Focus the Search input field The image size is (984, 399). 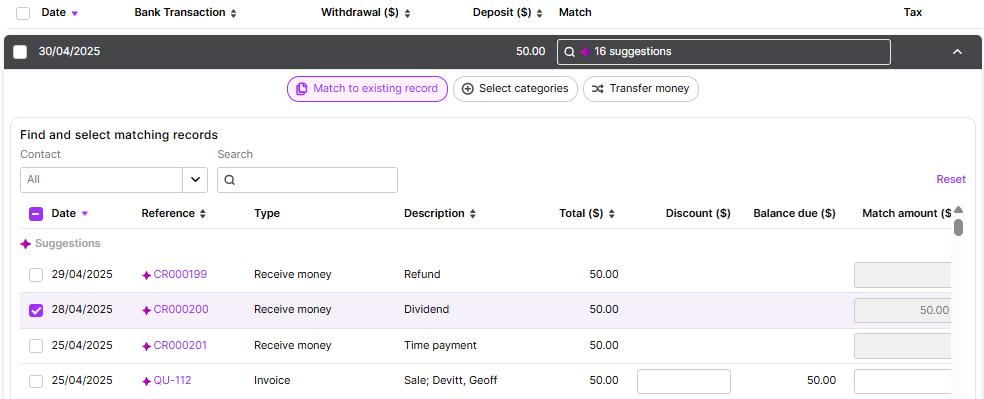coord(308,180)
